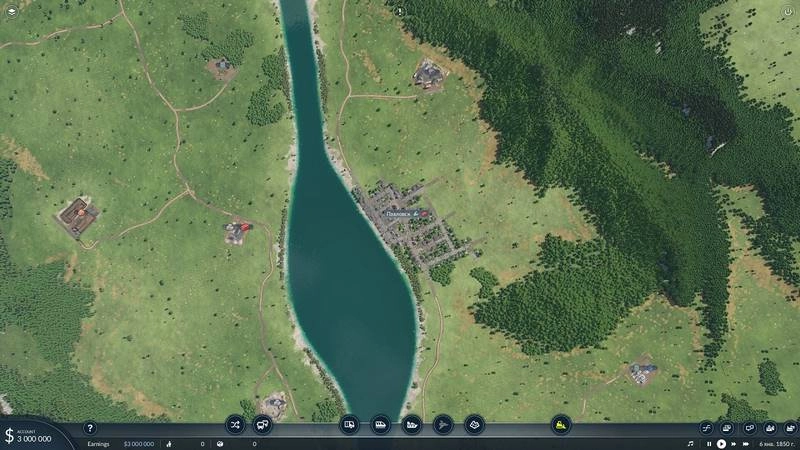Select the yellow bulldozer demolish tool
Screen dimensions: 800x450
(561, 424)
